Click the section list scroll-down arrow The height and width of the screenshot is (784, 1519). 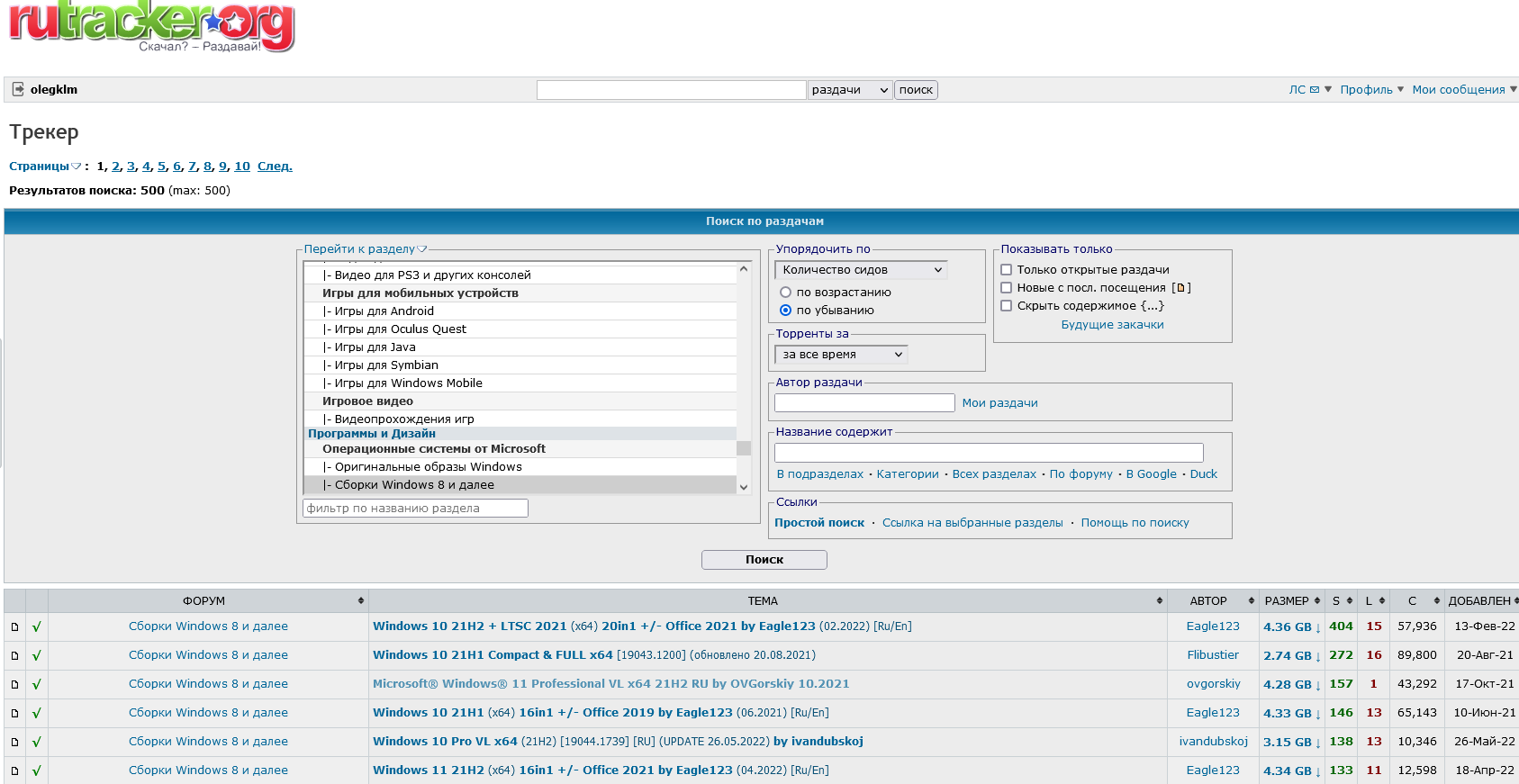(744, 487)
